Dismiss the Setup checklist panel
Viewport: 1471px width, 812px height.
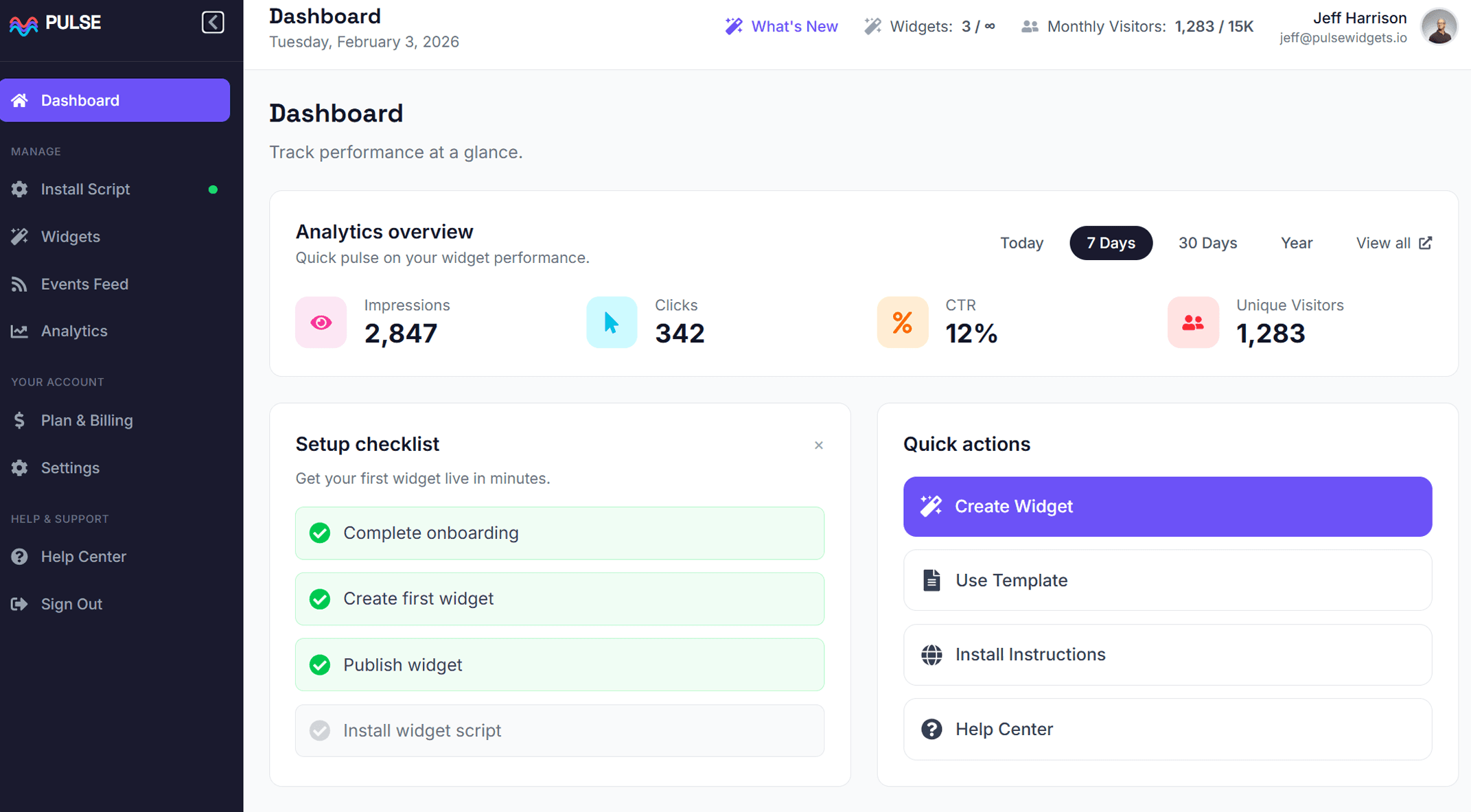point(818,445)
